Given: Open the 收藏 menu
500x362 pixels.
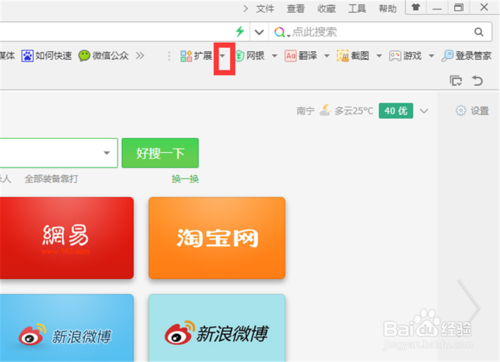Looking at the screenshot, I should point(326,9).
